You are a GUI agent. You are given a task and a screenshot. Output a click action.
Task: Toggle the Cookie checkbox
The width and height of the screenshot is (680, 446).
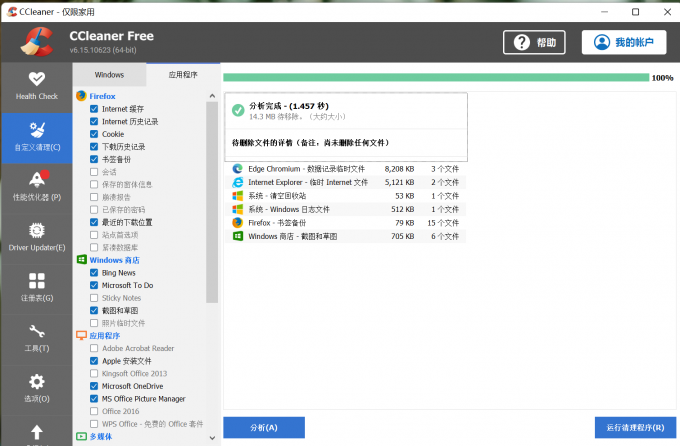[94, 134]
